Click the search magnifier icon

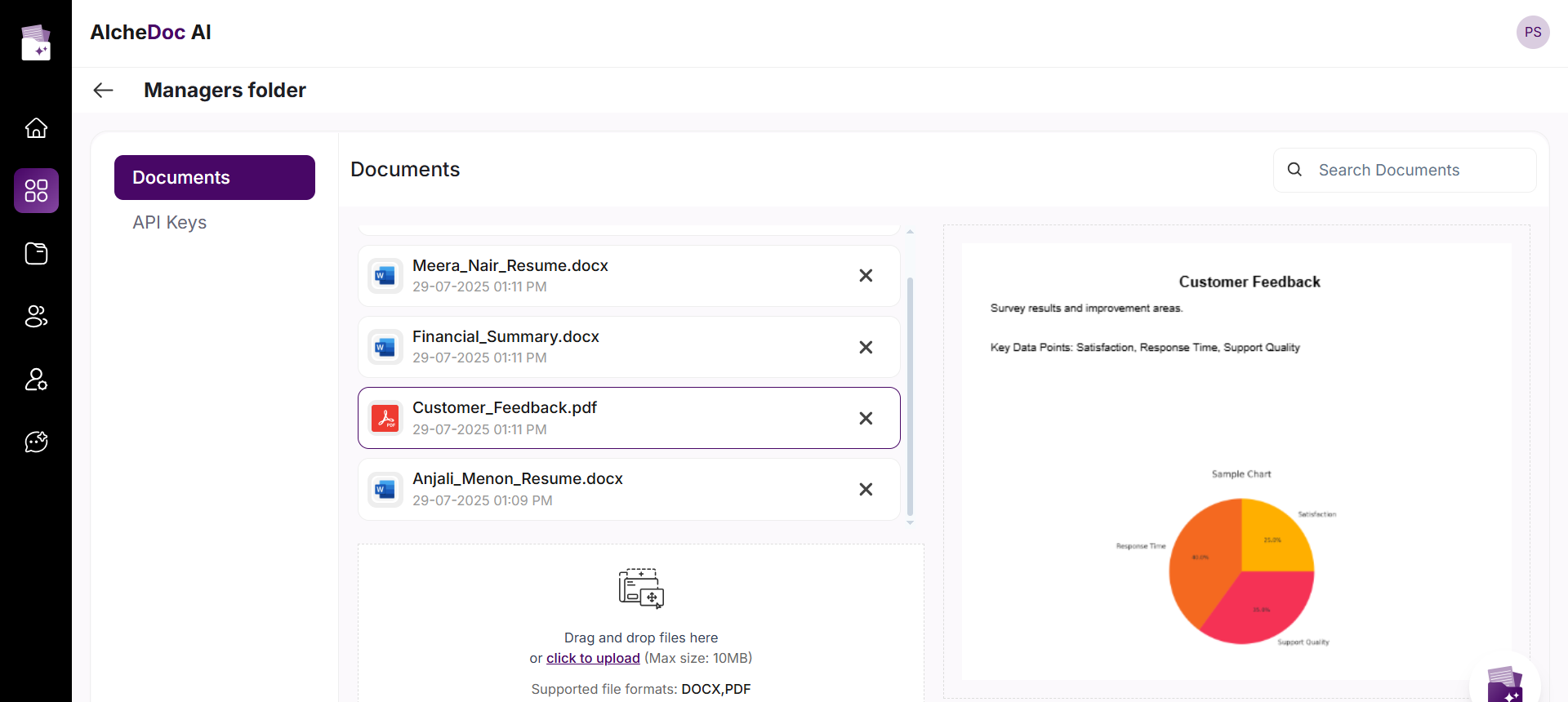click(1294, 170)
